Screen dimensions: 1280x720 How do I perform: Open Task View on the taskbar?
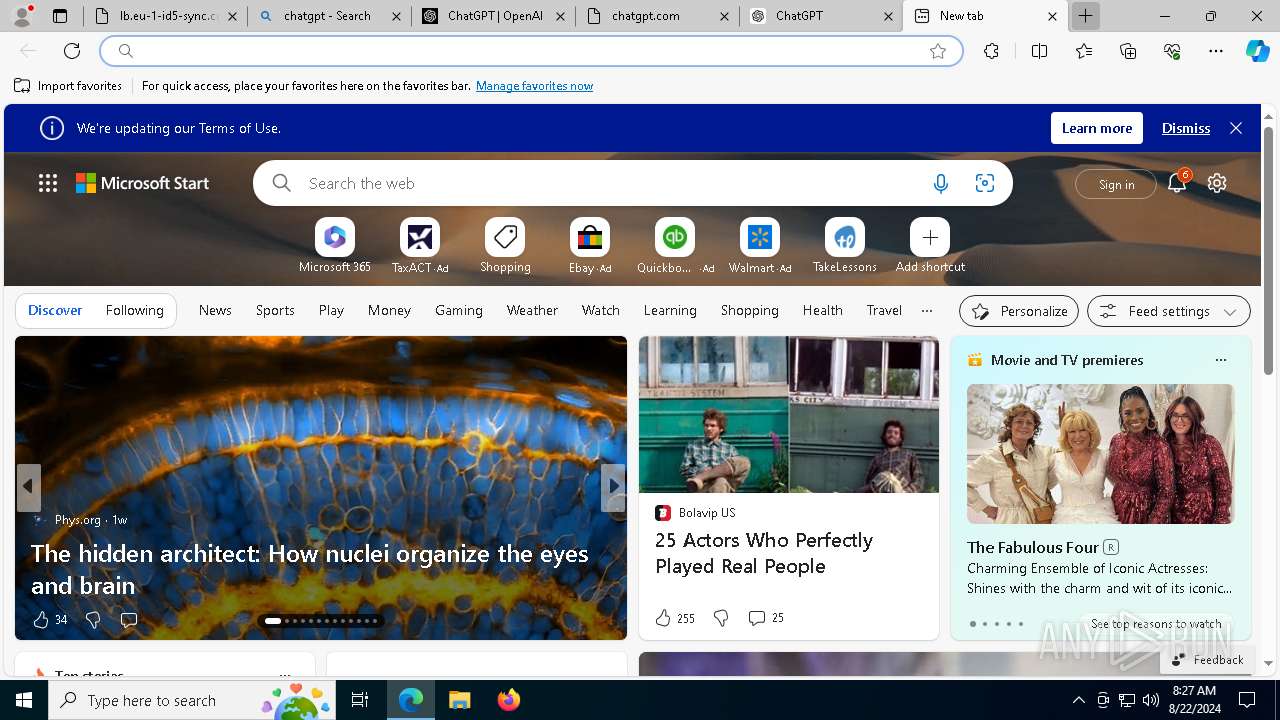pyautogui.click(x=360, y=700)
